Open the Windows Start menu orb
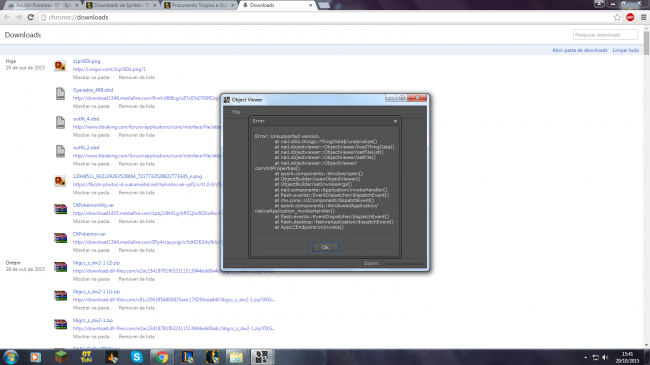 [x=10, y=357]
